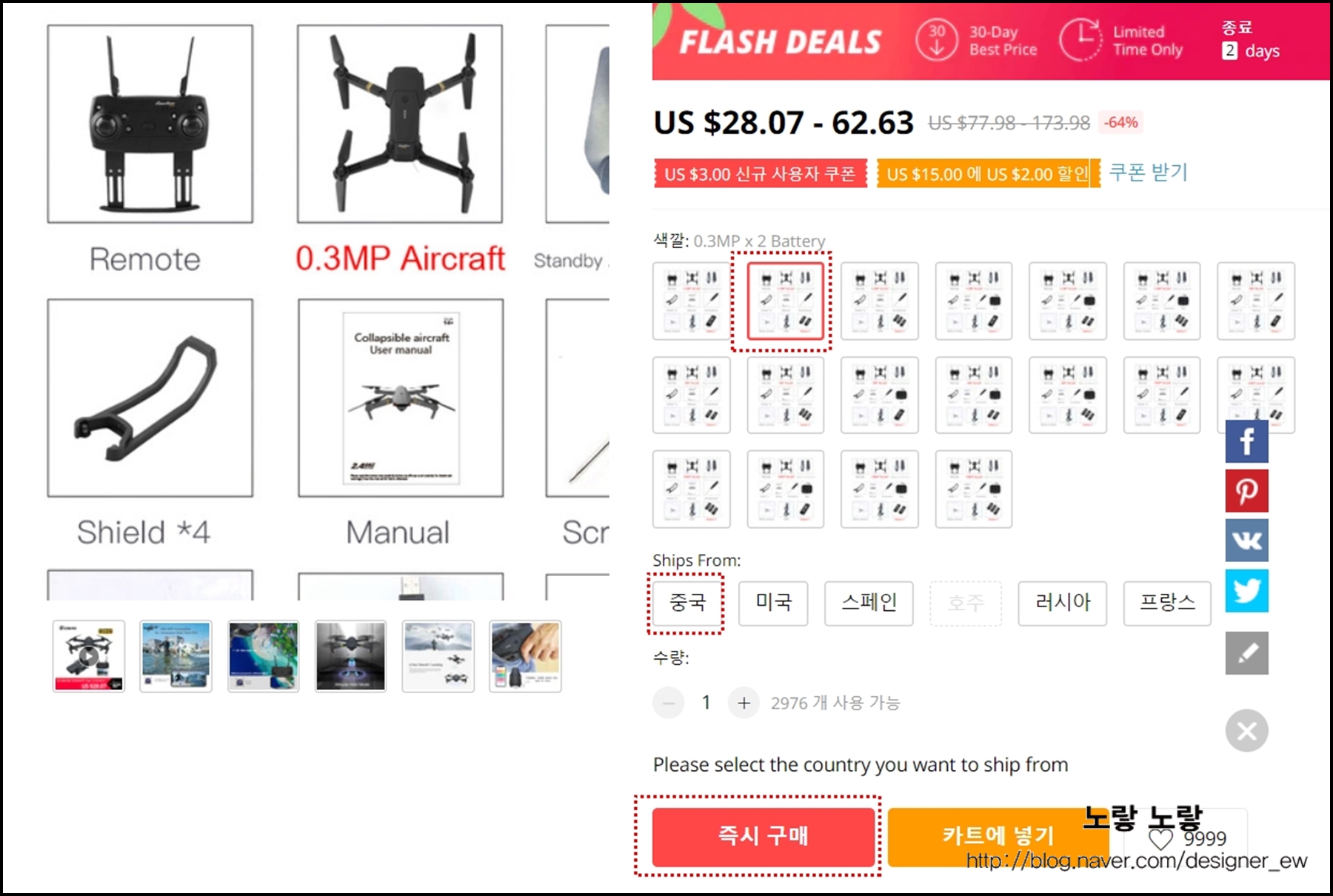Tweet the product with the Twitter icon
Image resolution: width=1333 pixels, height=896 pixels.
1246,590
